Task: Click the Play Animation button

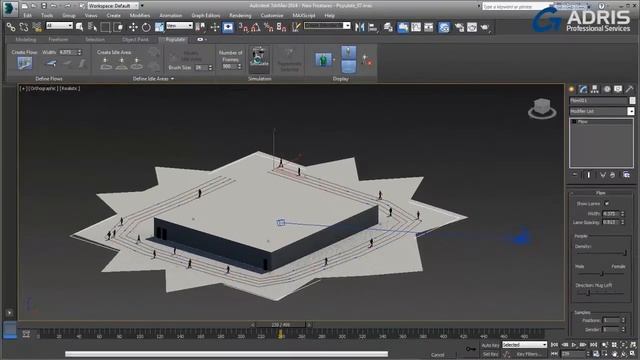Action: point(574,345)
